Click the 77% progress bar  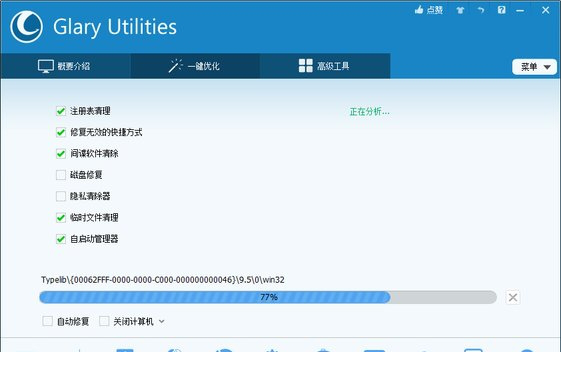point(268,297)
